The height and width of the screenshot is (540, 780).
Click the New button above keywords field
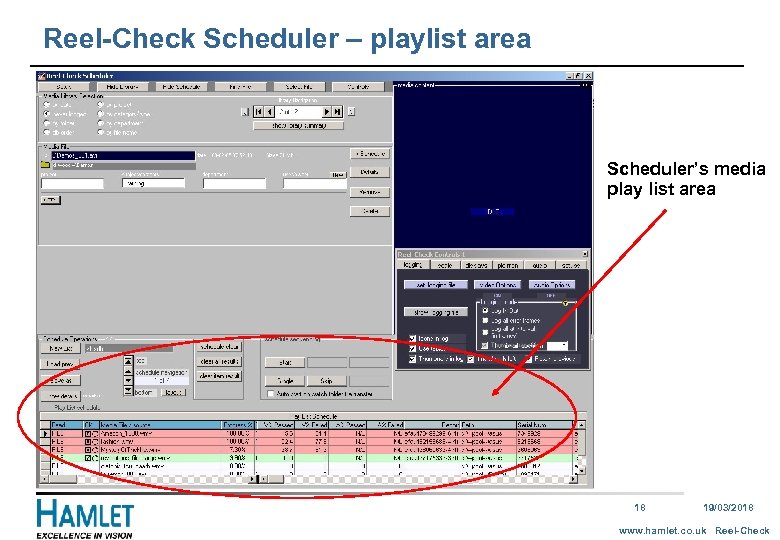338,175
